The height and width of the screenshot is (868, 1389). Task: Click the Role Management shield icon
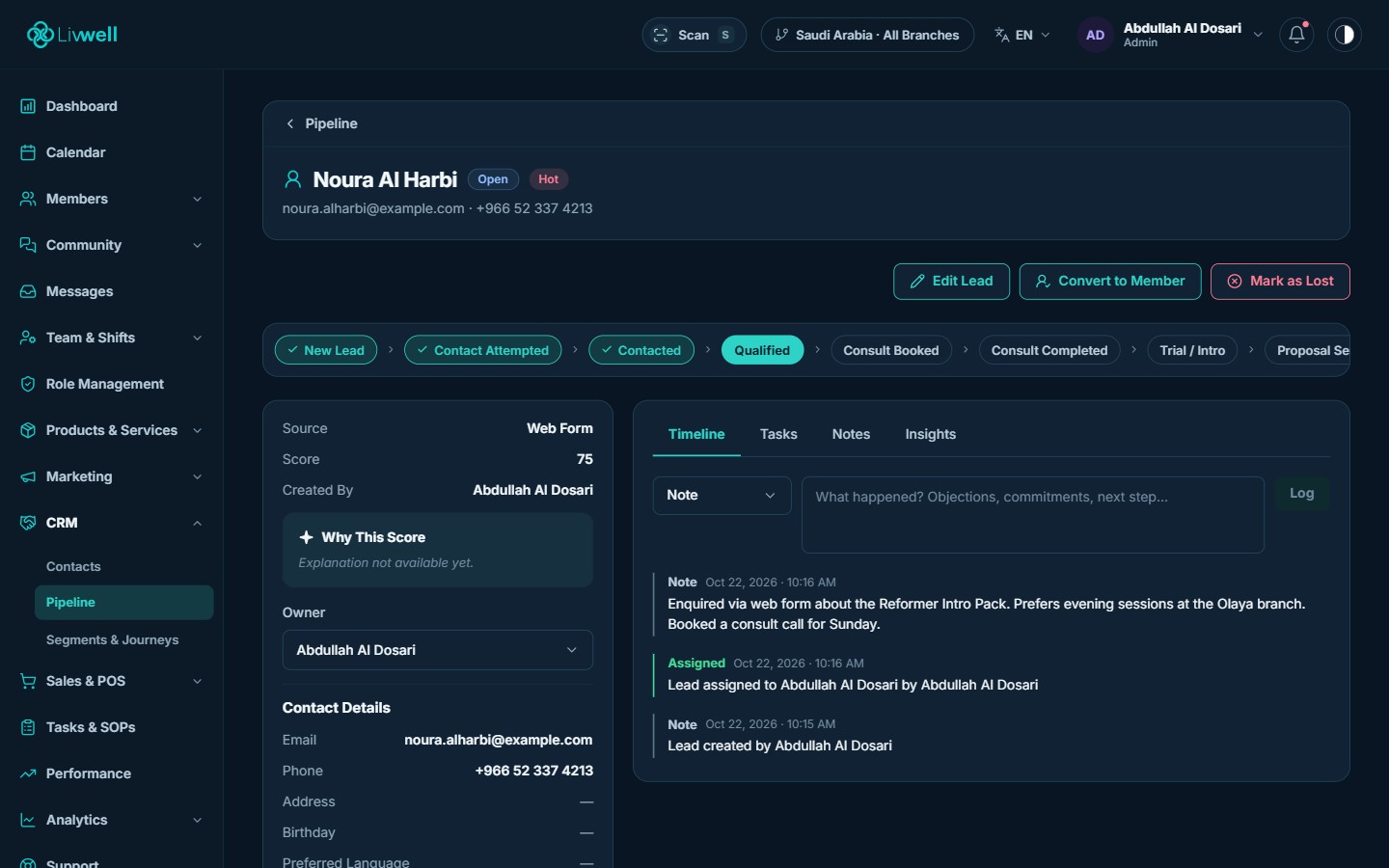[28, 384]
